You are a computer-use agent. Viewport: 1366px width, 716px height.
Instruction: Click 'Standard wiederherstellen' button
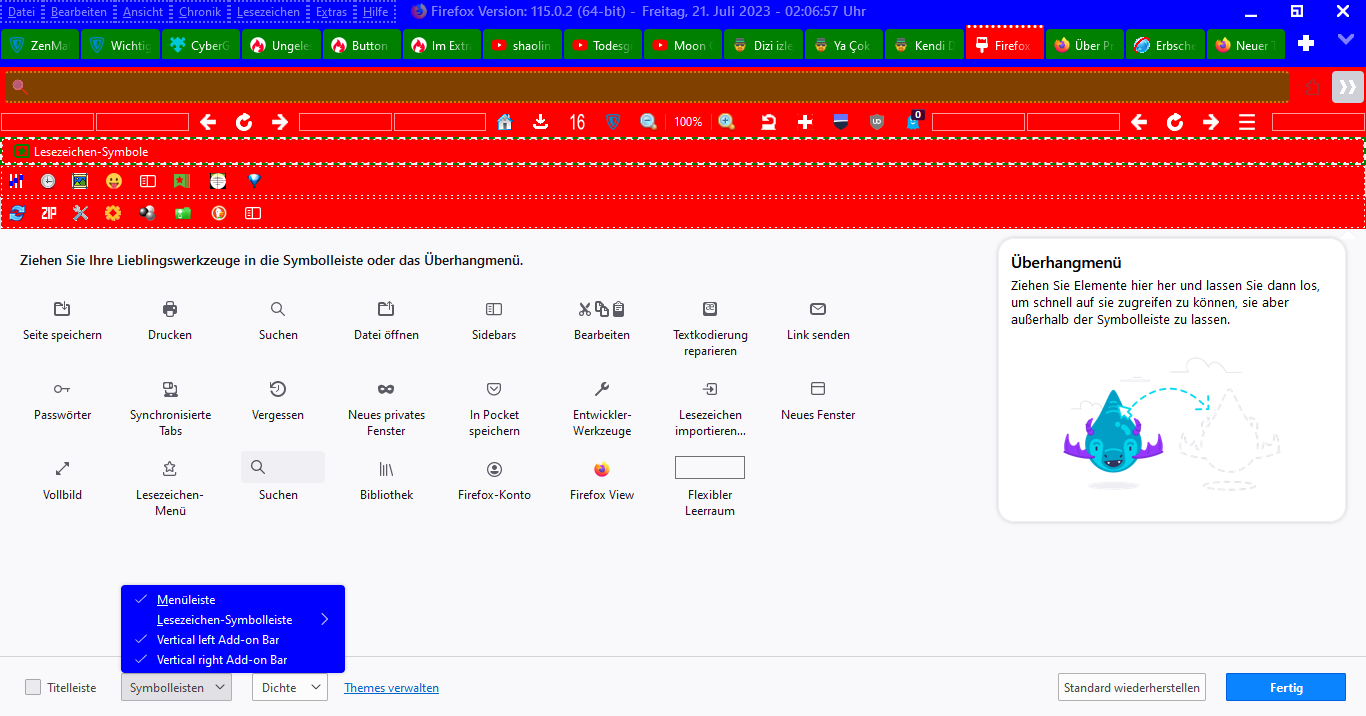pos(1131,687)
